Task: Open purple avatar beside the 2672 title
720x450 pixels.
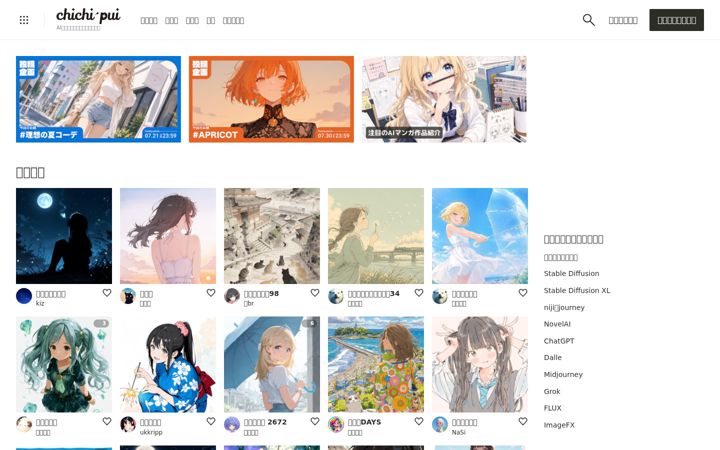Action: click(x=232, y=425)
